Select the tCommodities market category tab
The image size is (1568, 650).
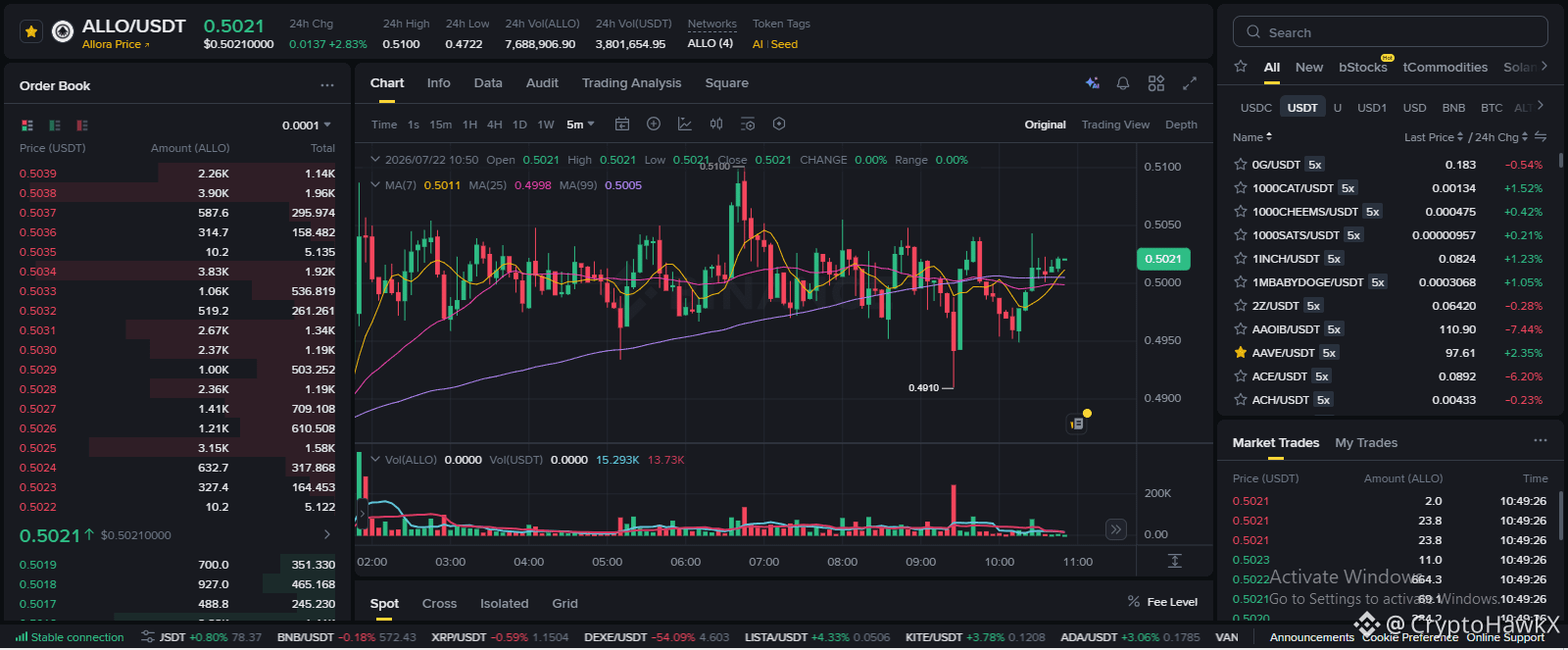[x=1445, y=67]
